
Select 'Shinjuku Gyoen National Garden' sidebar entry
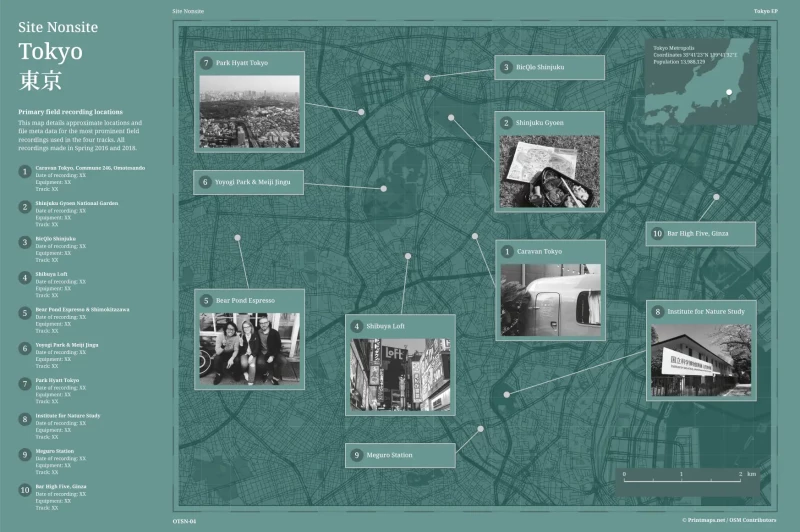77,203
